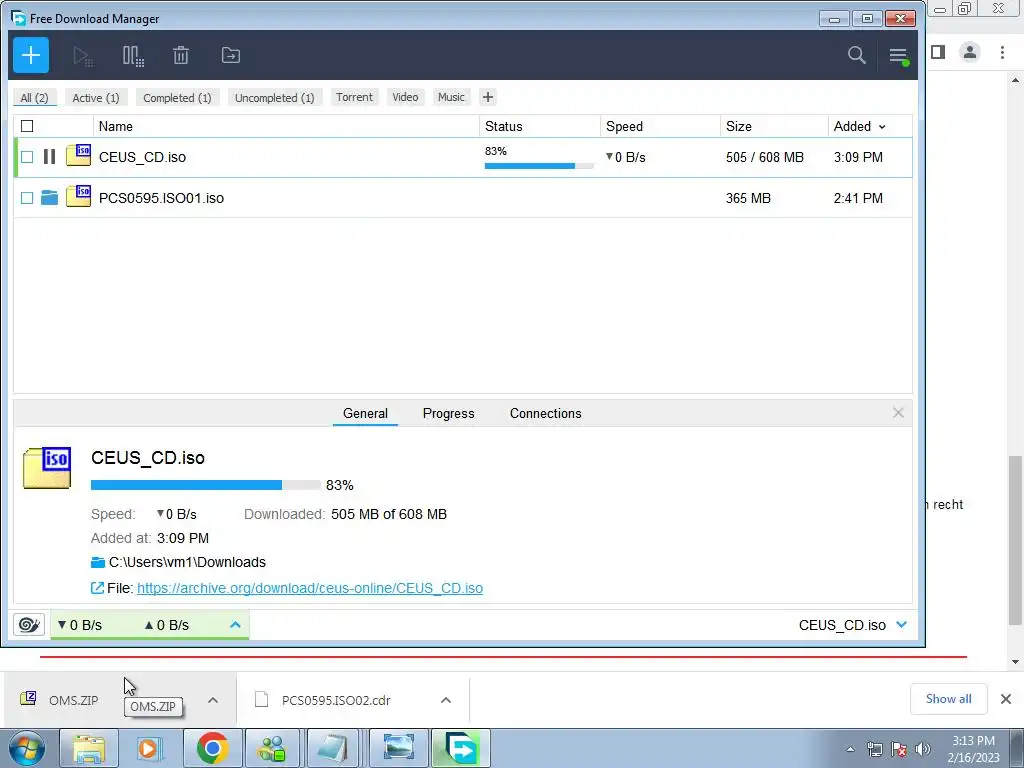Click the large iso icon in General panel
The image size is (1024, 768).
(x=47, y=468)
